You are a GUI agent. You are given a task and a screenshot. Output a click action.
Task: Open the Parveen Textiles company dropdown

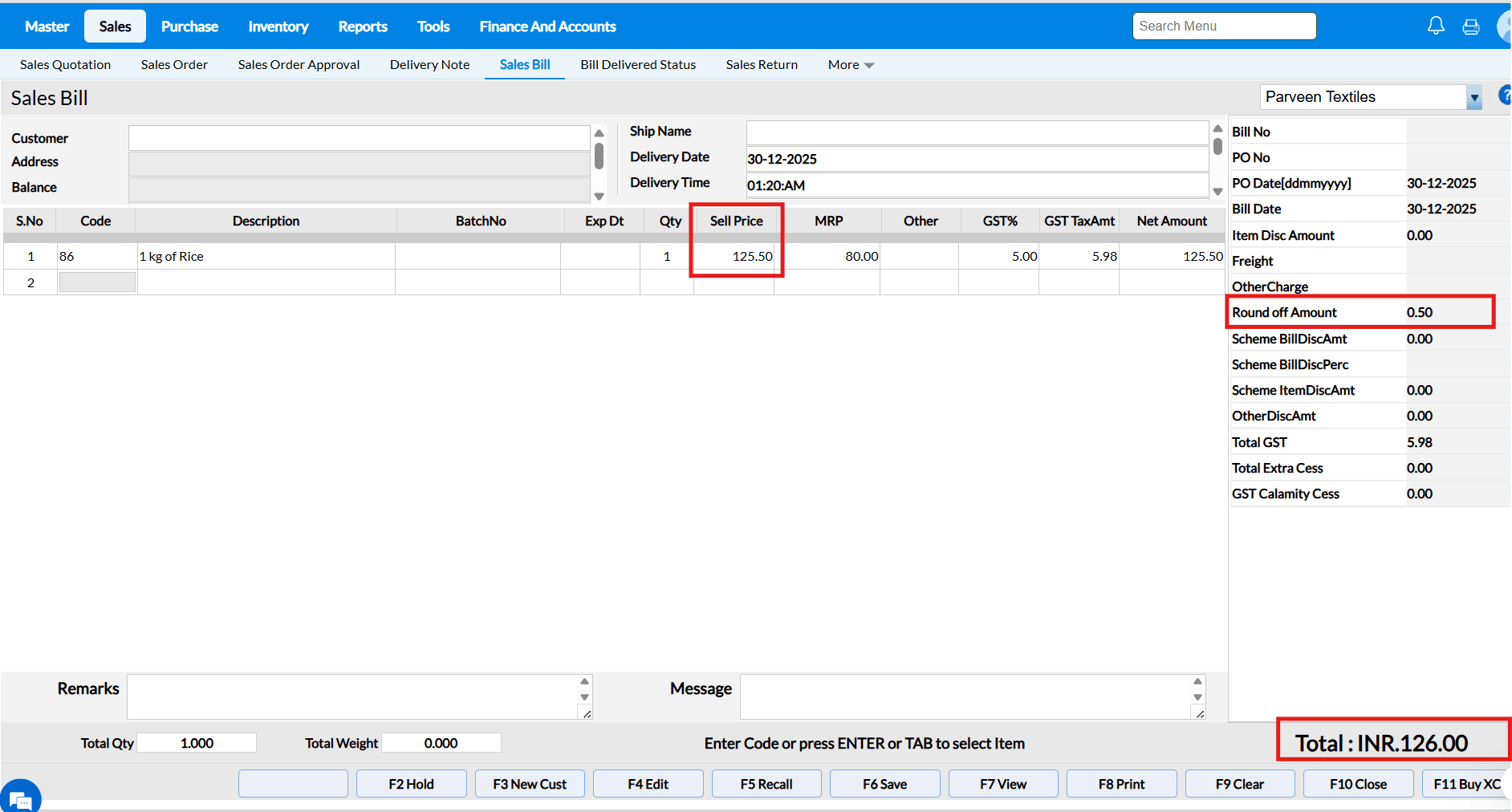pos(1474,98)
